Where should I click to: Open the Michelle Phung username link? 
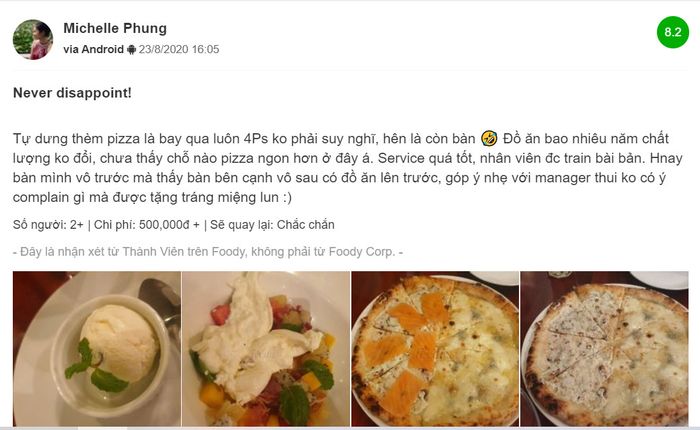115,28
